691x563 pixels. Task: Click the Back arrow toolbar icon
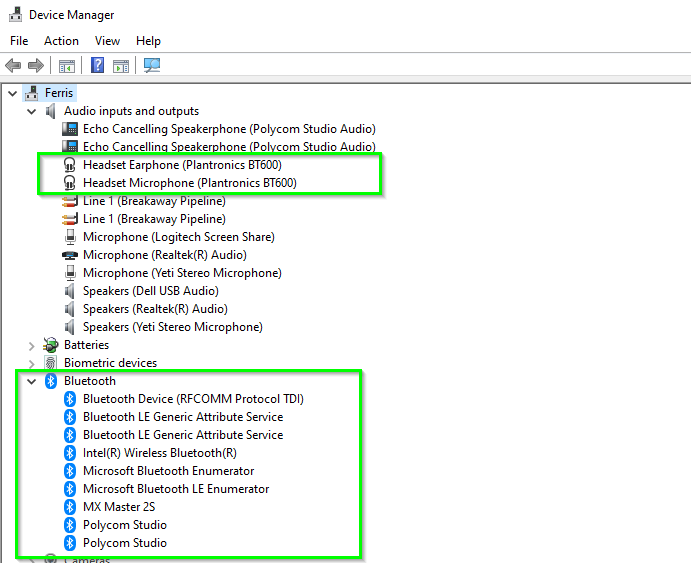point(13,66)
